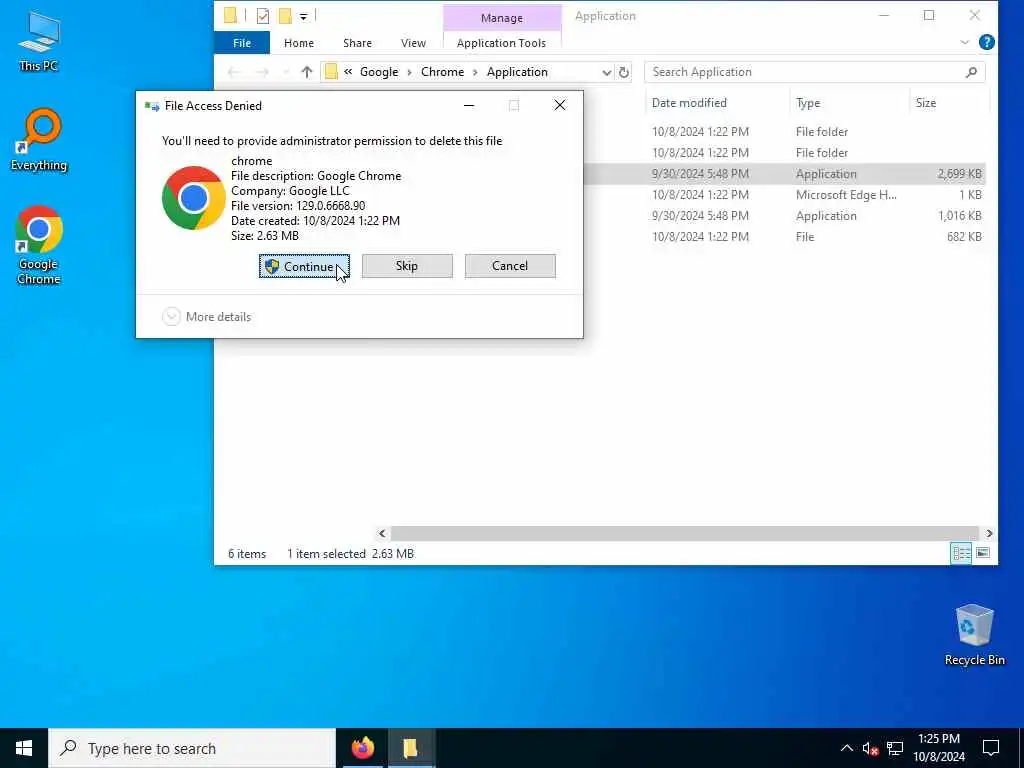This screenshot has width=1024, height=768.
Task: Switch to the Share ribbon tab
Action: click(x=357, y=43)
